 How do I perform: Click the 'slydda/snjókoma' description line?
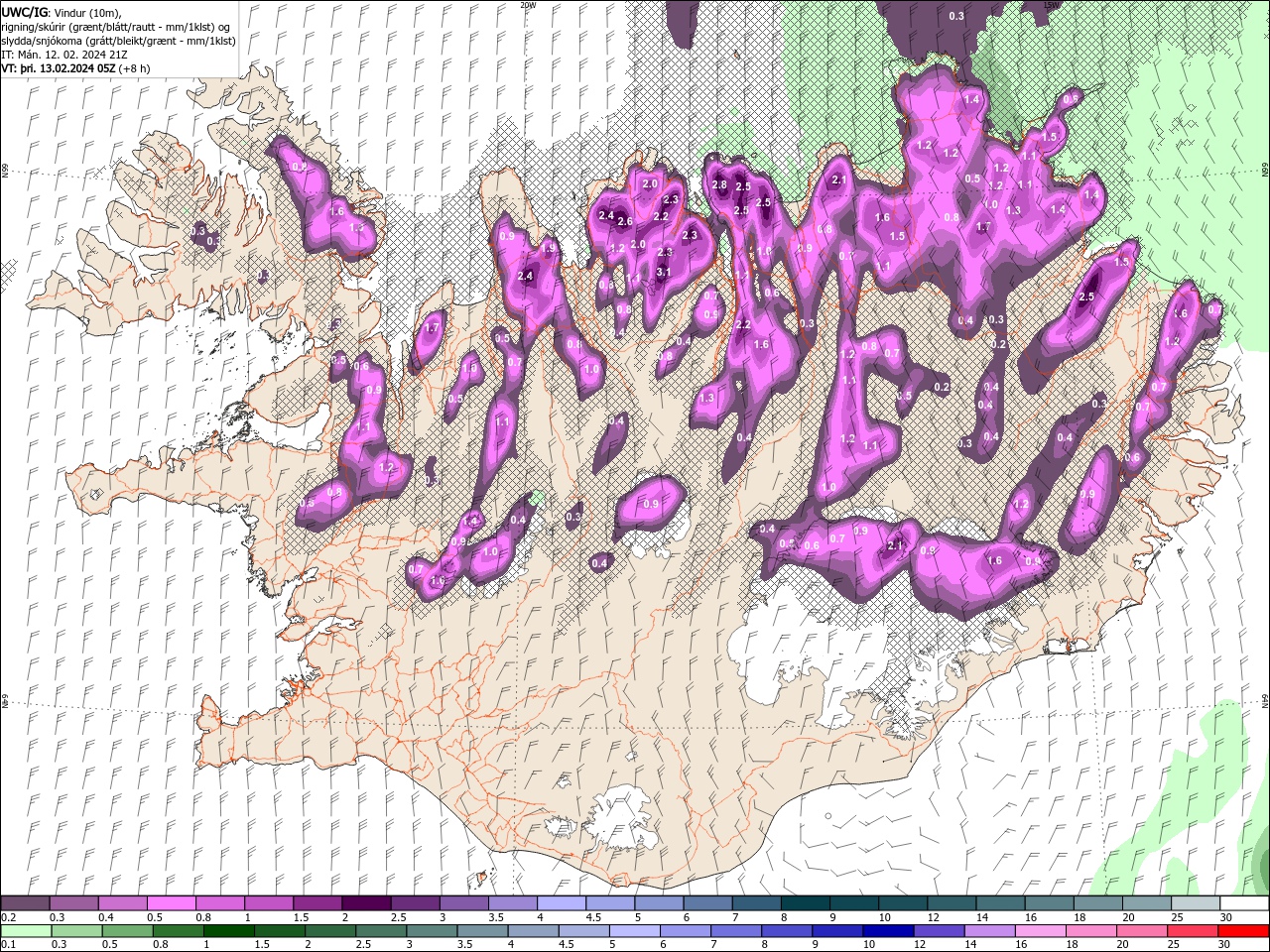coord(118,40)
